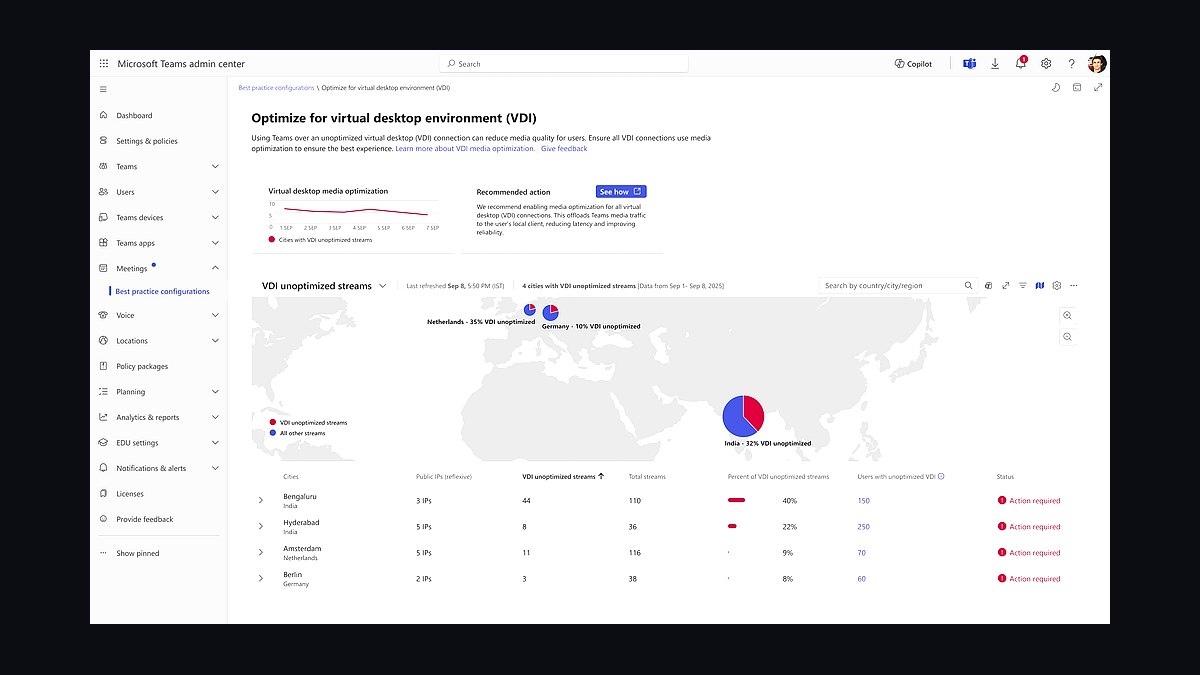The height and width of the screenshot is (675, 1200).
Task: Click Search by country/city/region field
Action: (x=893, y=285)
